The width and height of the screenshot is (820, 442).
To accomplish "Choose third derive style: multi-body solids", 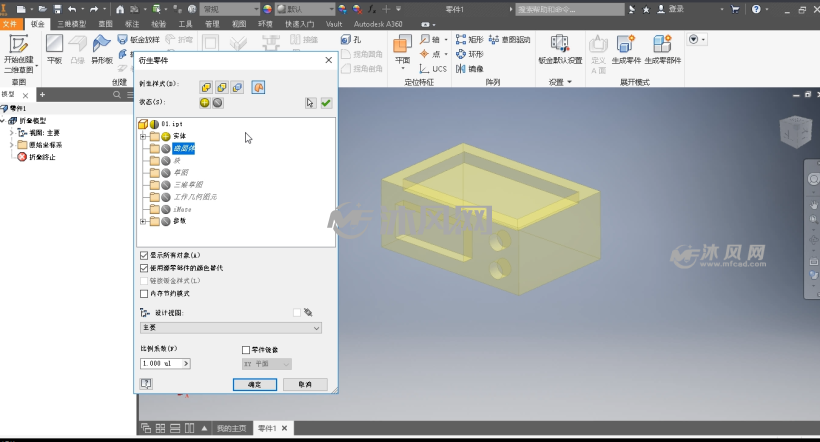I will coord(237,87).
